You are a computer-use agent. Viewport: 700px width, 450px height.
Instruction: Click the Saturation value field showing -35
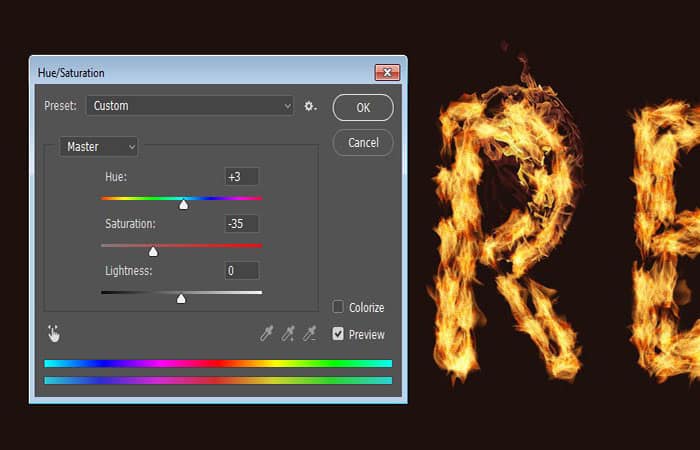coord(242,223)
